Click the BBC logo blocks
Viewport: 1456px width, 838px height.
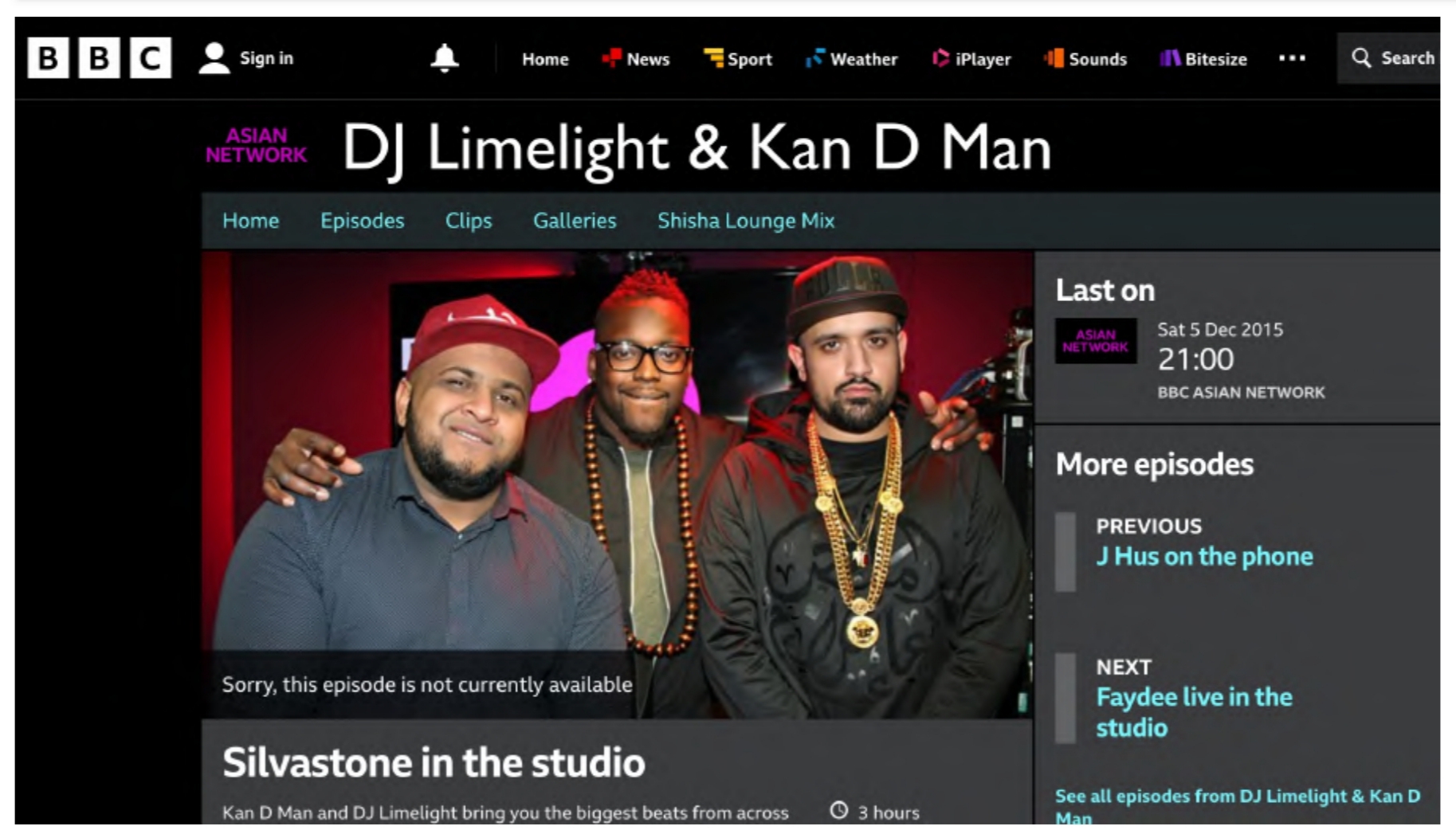[x=100, y=58]
